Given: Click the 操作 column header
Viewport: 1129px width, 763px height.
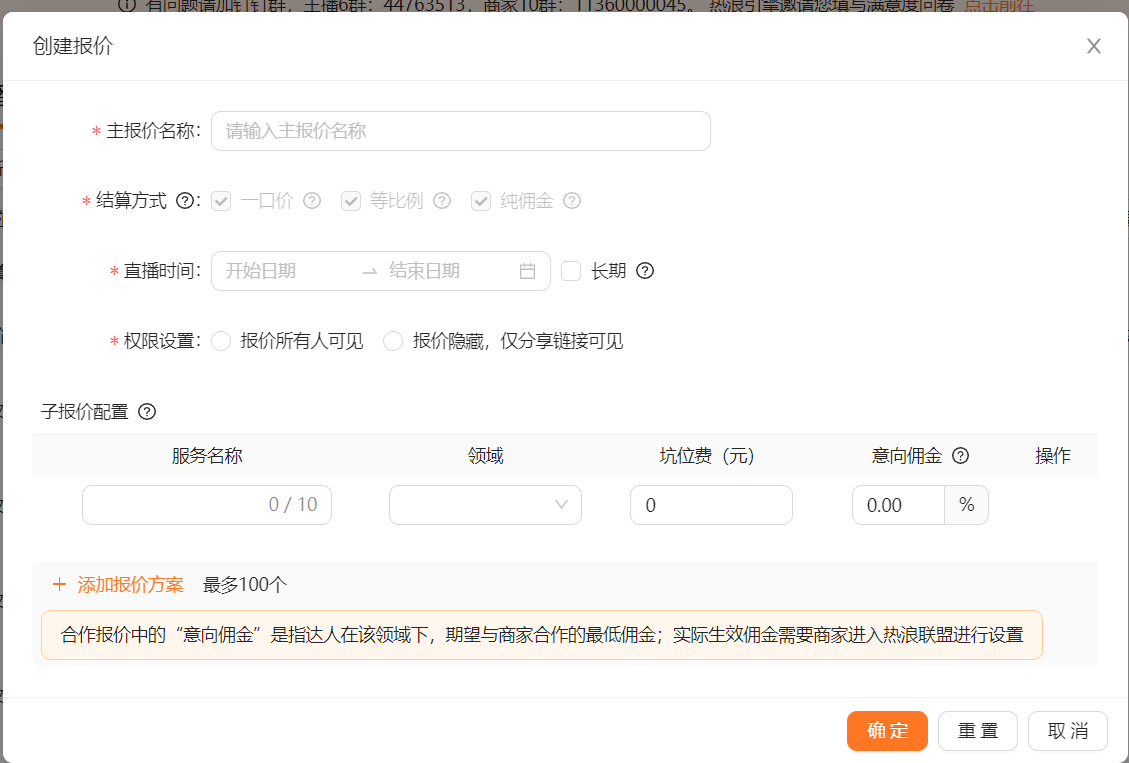Looking at the screenshot, I should [1053, 456].
